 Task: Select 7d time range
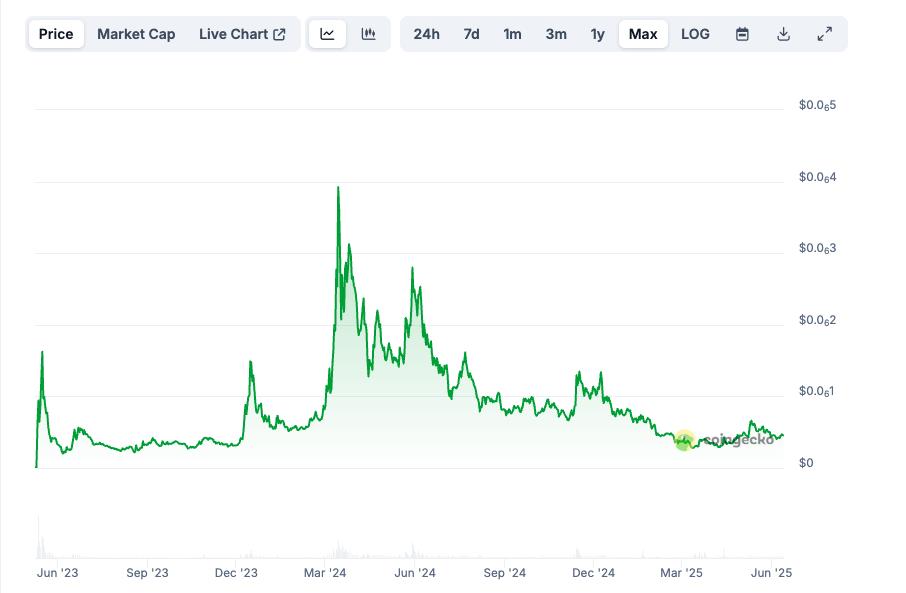click(471, 34)
